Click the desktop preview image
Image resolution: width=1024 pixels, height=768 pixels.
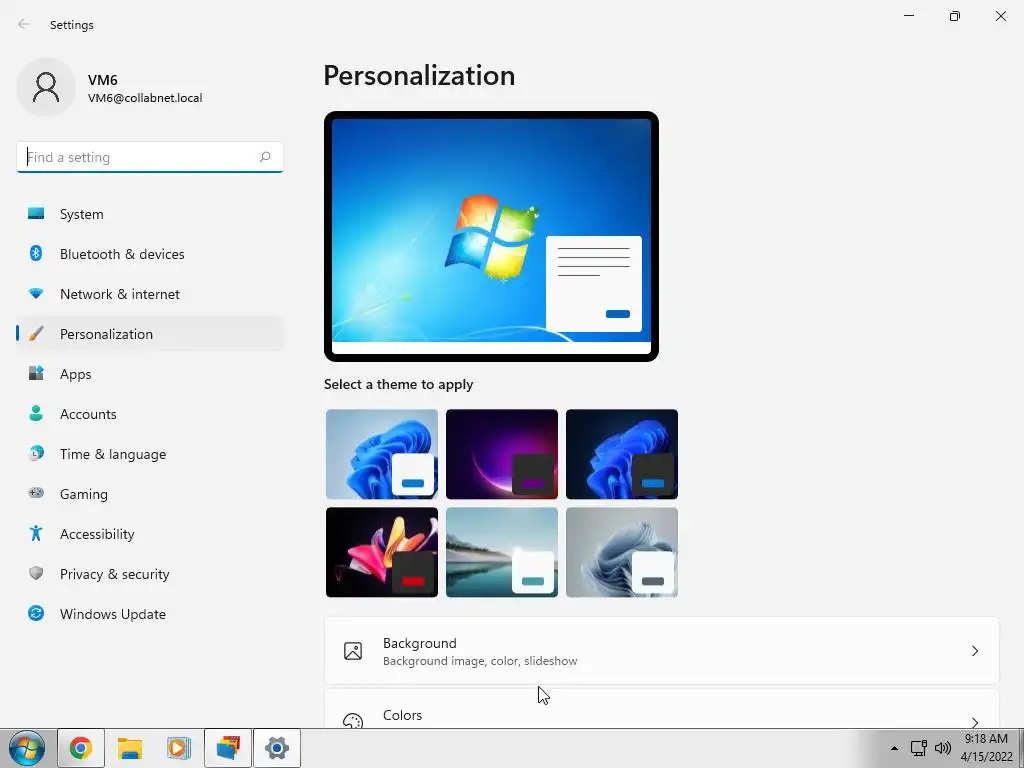coord(491,236)
